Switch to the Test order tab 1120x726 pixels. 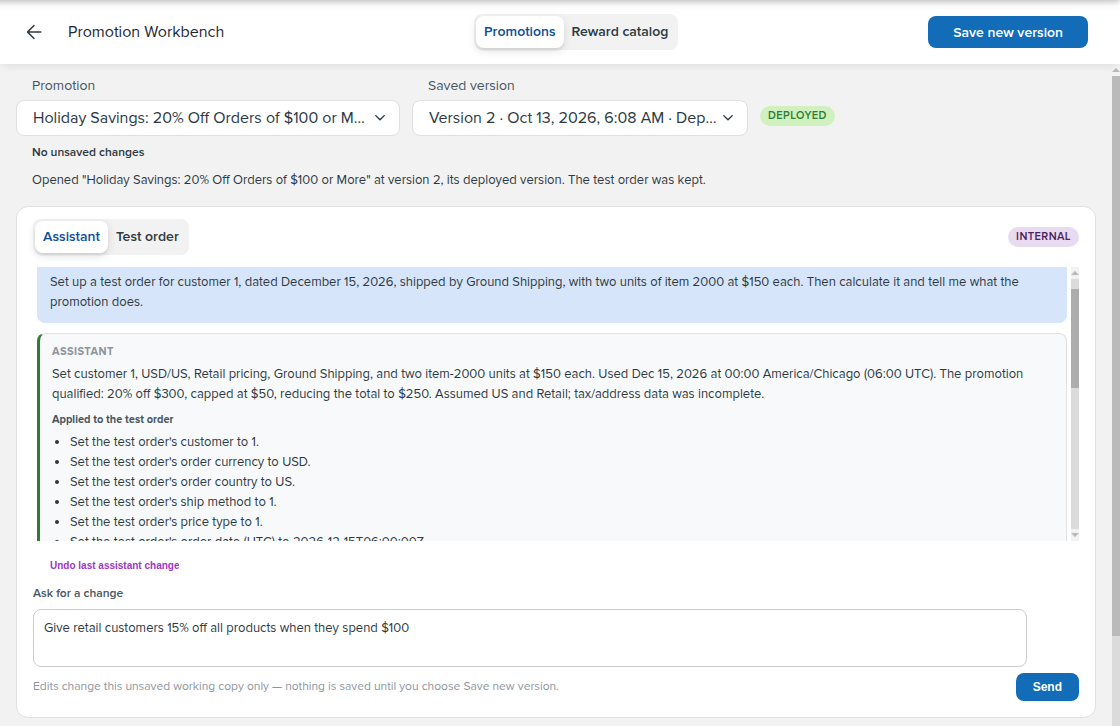coord(147,237)
